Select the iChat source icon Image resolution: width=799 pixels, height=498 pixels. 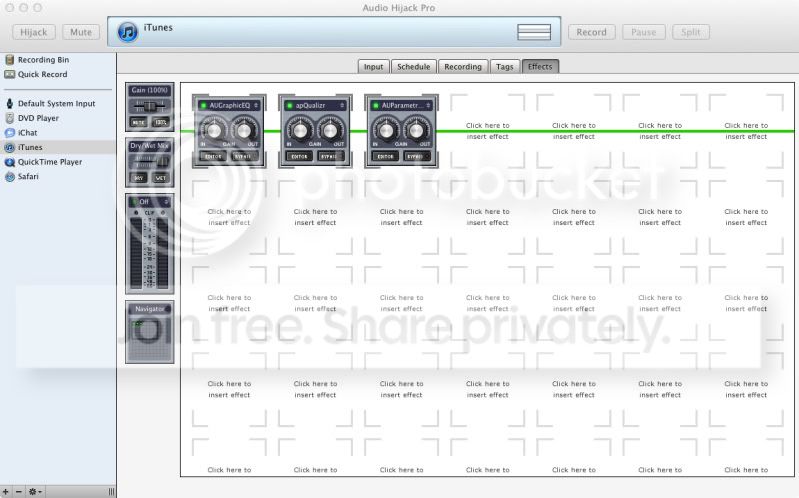click(9, 133)
